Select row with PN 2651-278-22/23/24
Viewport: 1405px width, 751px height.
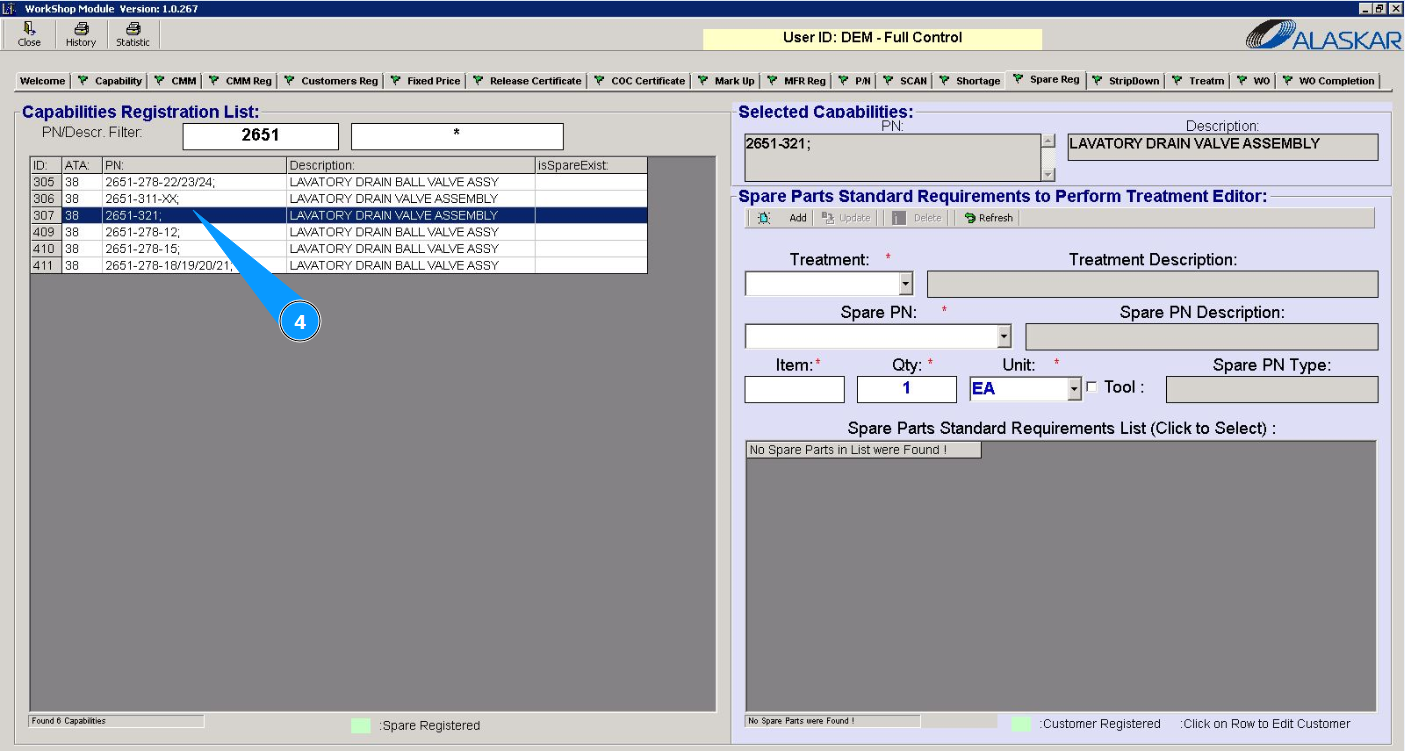338,182
